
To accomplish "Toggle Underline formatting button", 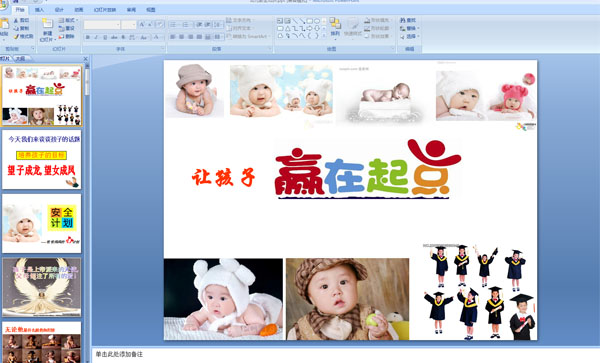I will pyautogui.click(x=105, y=37).
